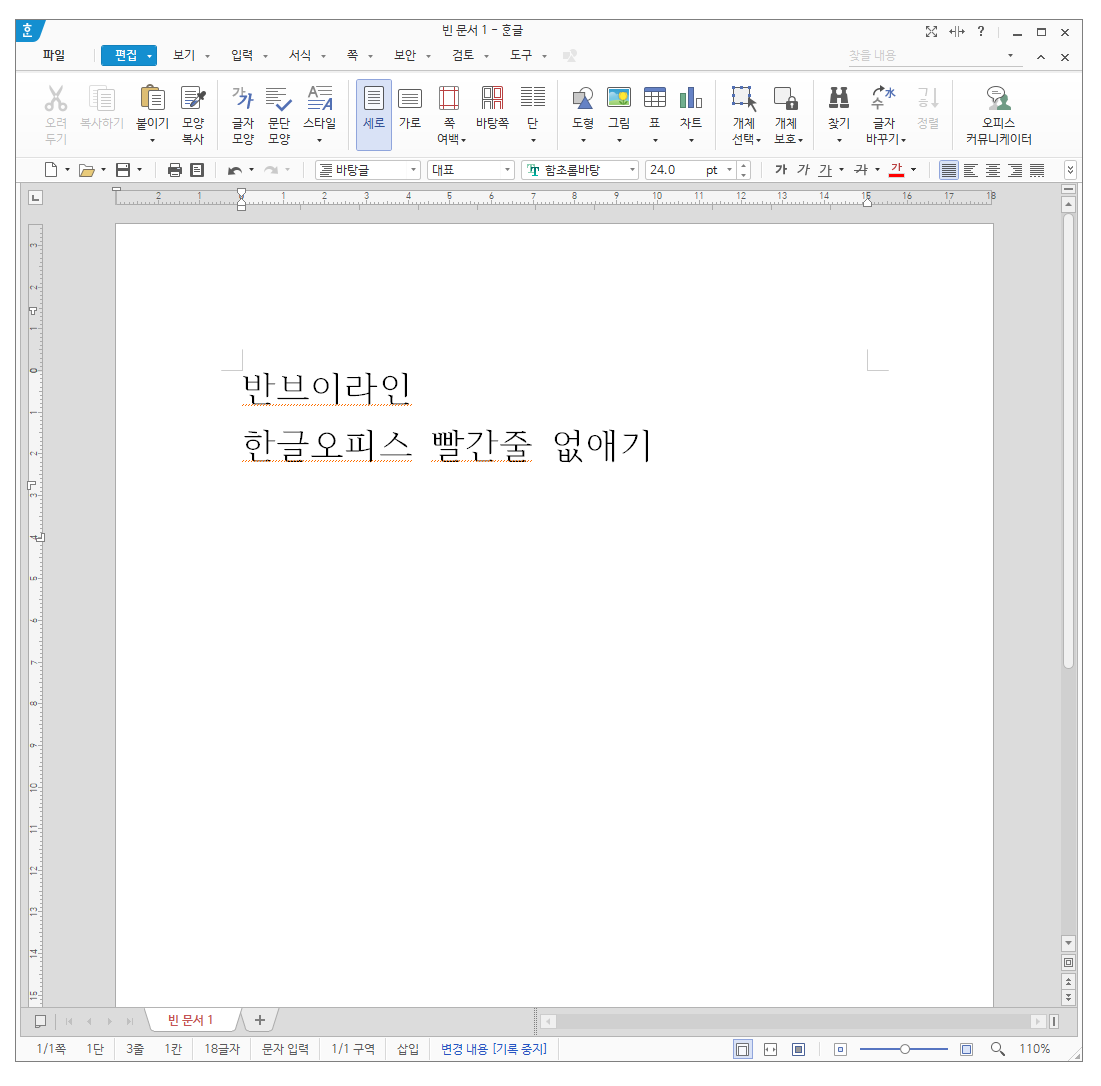
Task: Open the 입력 menu
Action: pos(242,55)
